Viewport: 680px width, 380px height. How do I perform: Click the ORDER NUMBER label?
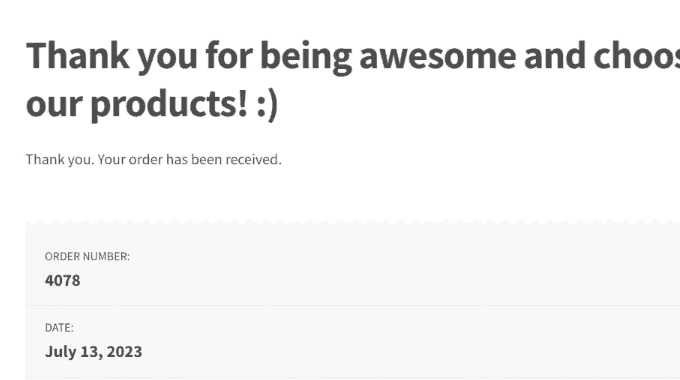point(87,256)
